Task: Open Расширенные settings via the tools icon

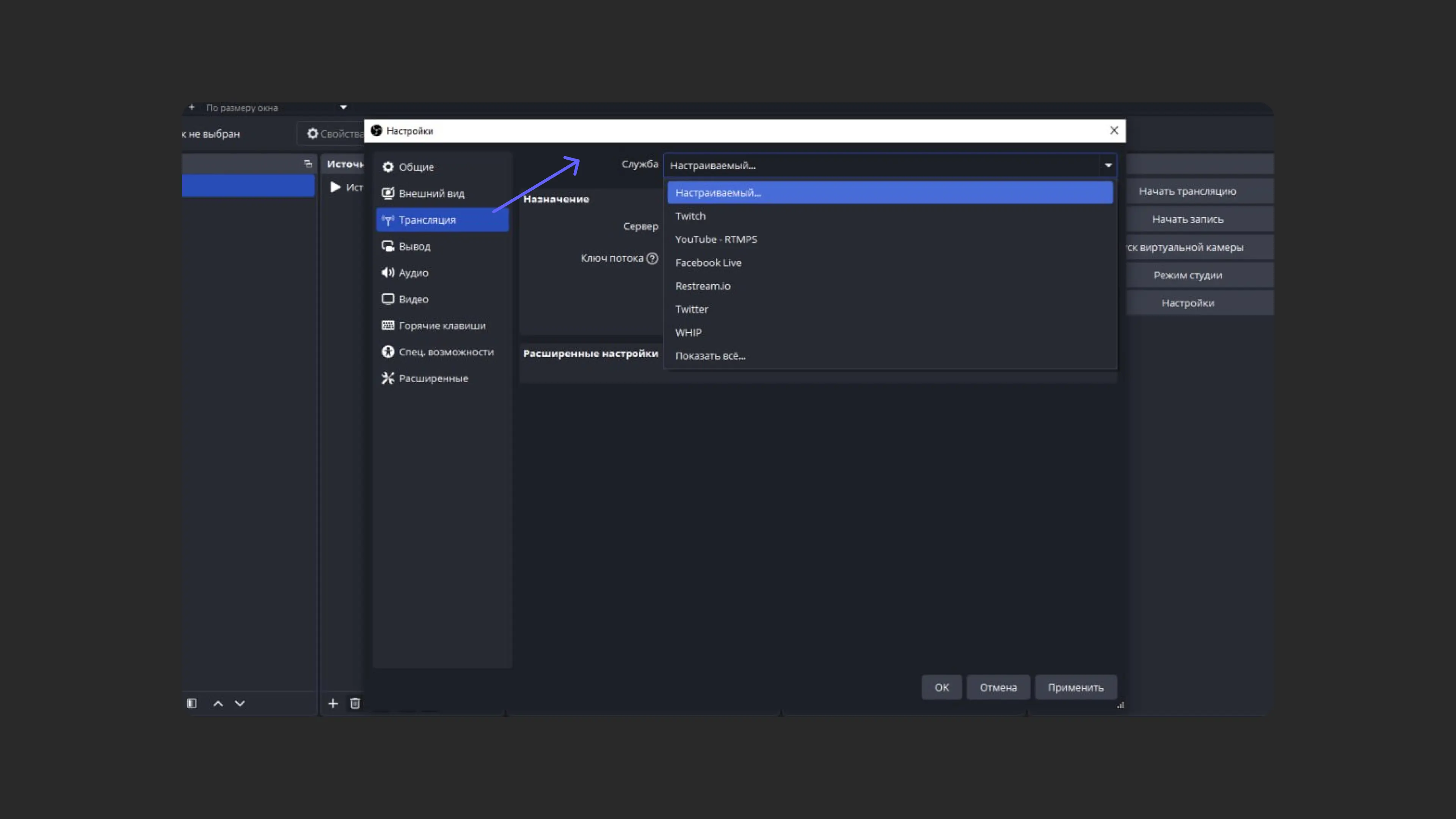Action: (x=388, y=378)
